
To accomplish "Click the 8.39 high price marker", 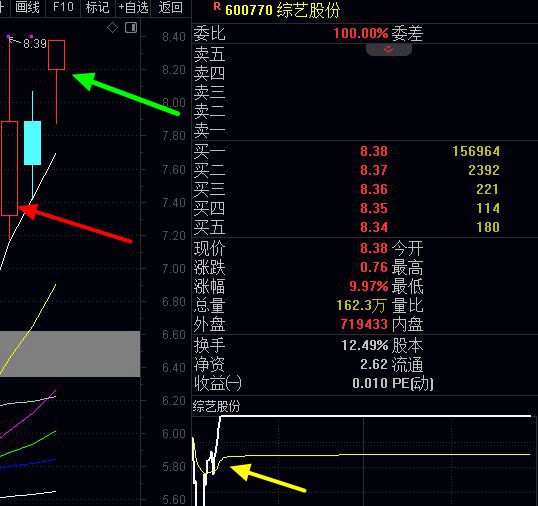I will [35, 44].
